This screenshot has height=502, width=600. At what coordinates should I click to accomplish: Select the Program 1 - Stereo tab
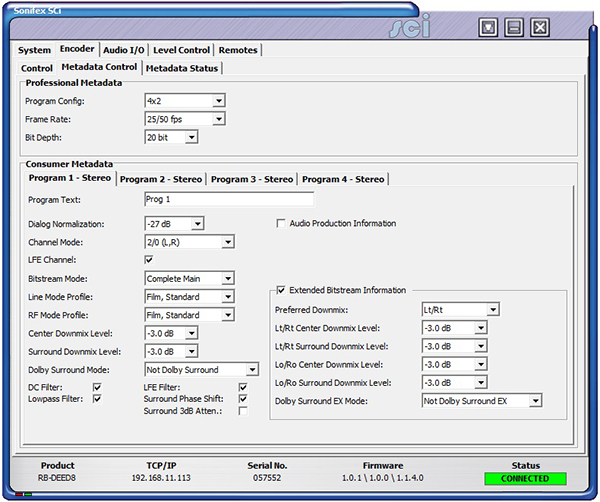pyautogui.click(x=70, y=178)
